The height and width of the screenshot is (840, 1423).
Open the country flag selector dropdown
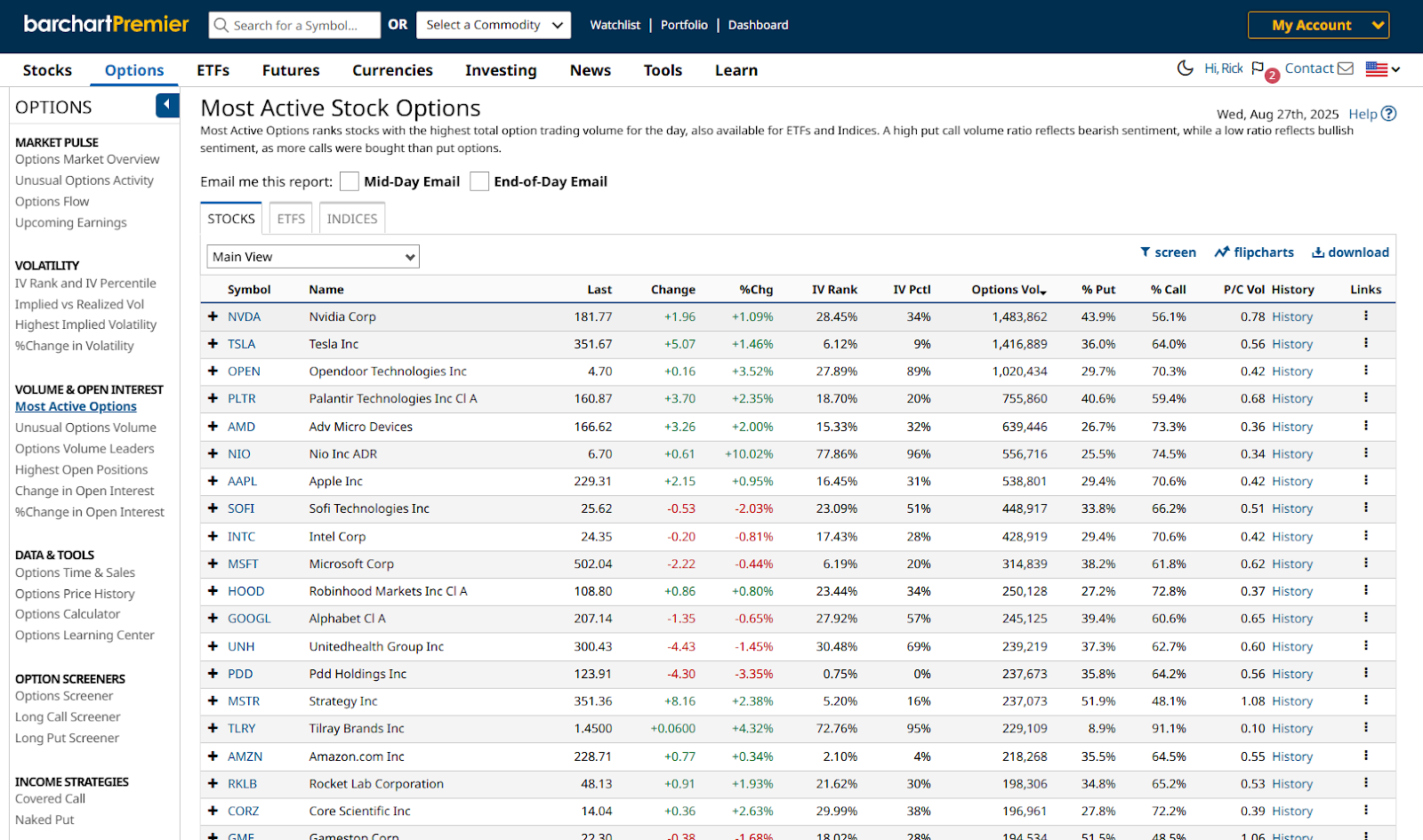pyautogui.click(x=1382, y=68)
